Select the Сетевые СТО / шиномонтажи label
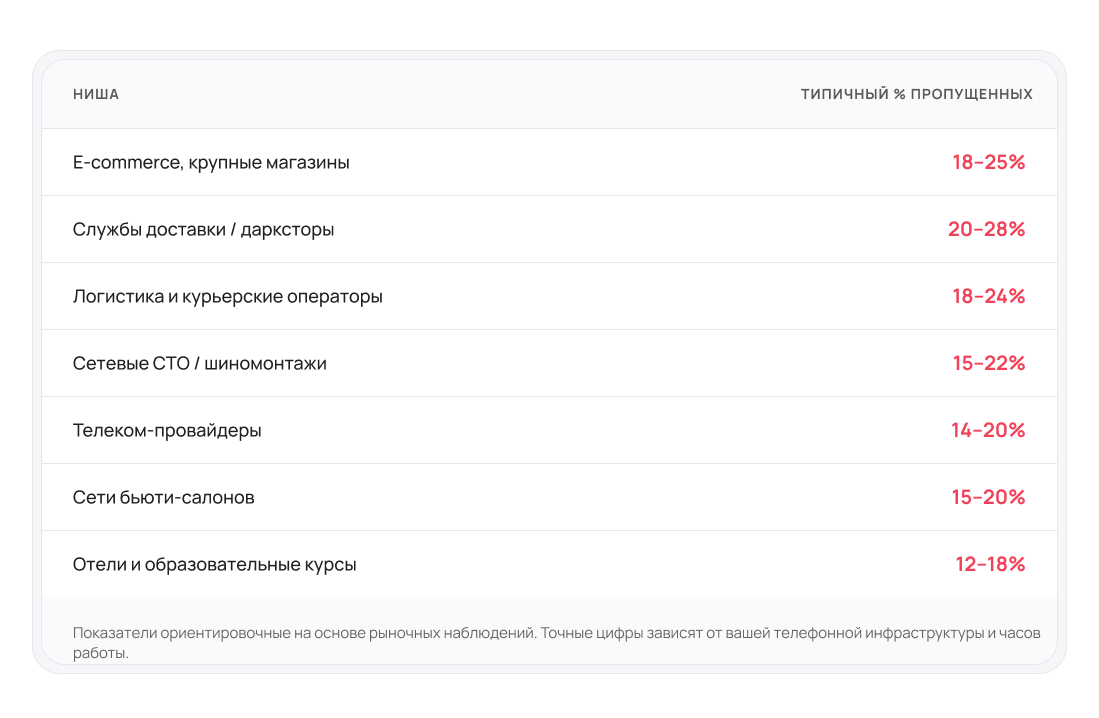 [199, 363]
